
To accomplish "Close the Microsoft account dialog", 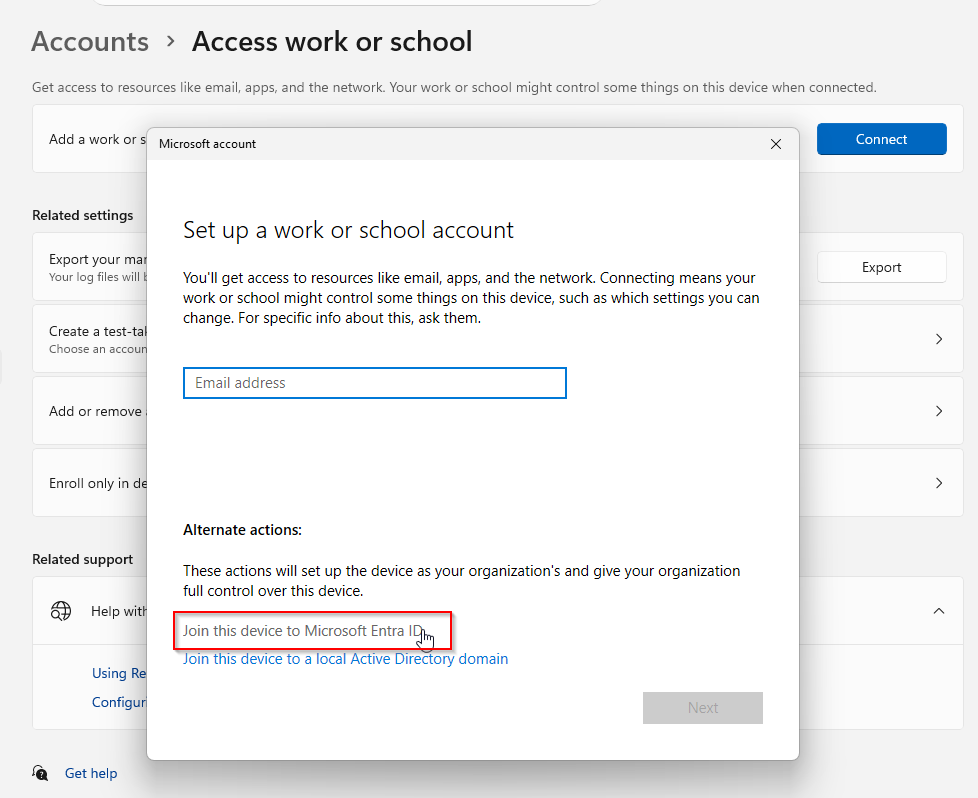I will point(775,144).
